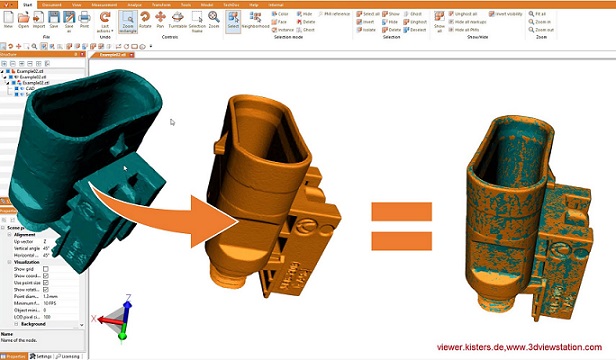Open the Start ribbon tab
The image size is (616, 360).
pos(28,5)
